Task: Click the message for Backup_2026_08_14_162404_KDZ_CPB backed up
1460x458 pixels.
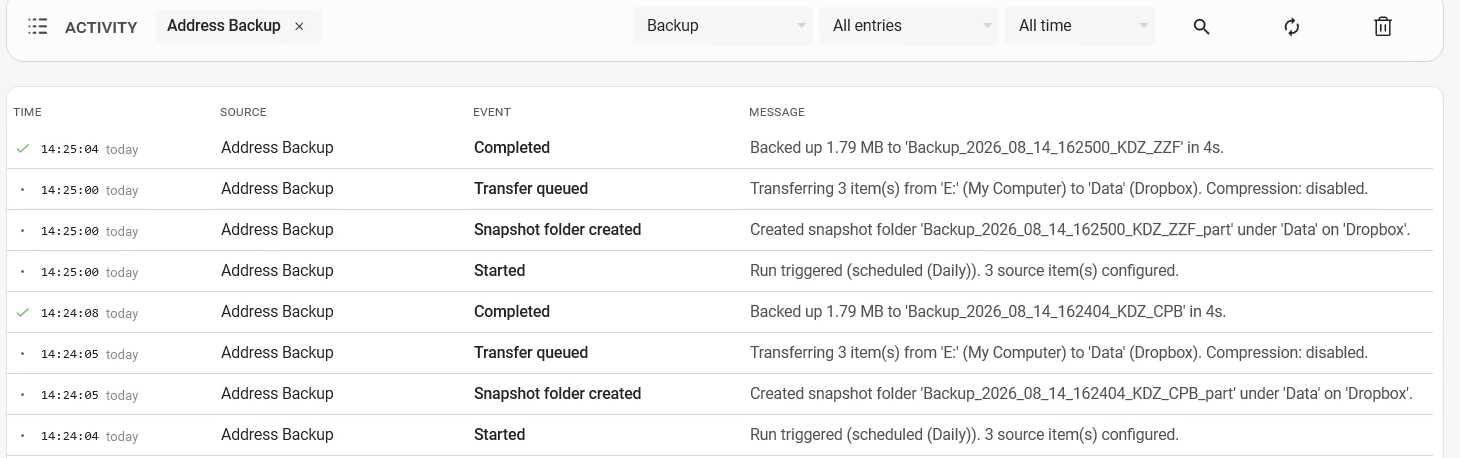Action: 988,312
